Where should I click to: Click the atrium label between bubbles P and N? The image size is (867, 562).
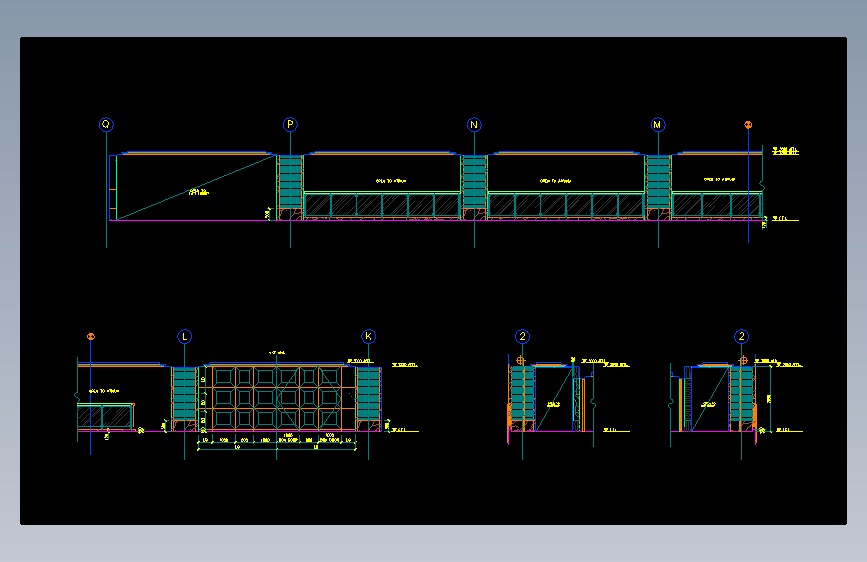click(391, 181)
